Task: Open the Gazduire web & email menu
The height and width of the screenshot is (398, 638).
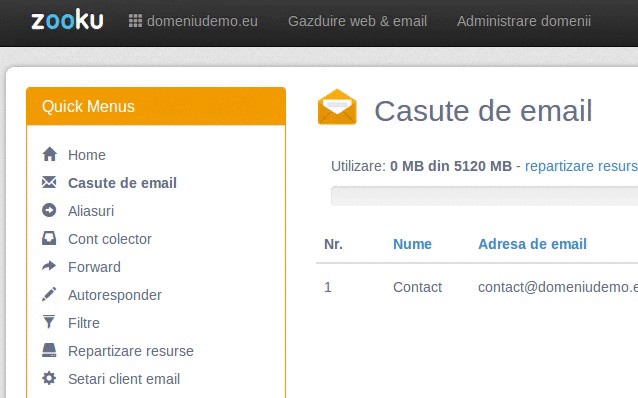Action: point(357,21)
